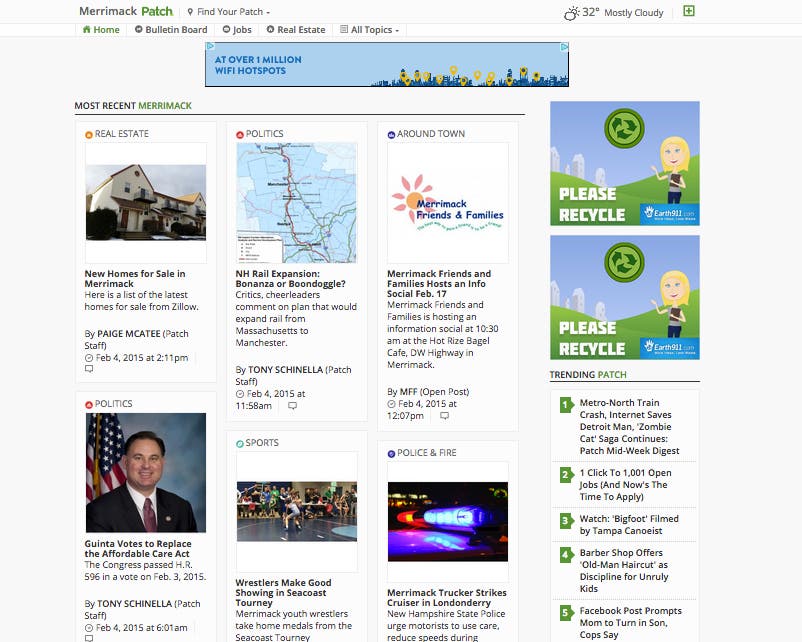Click the Merrimack link in Most Recent heading

[x=165, y=105]
